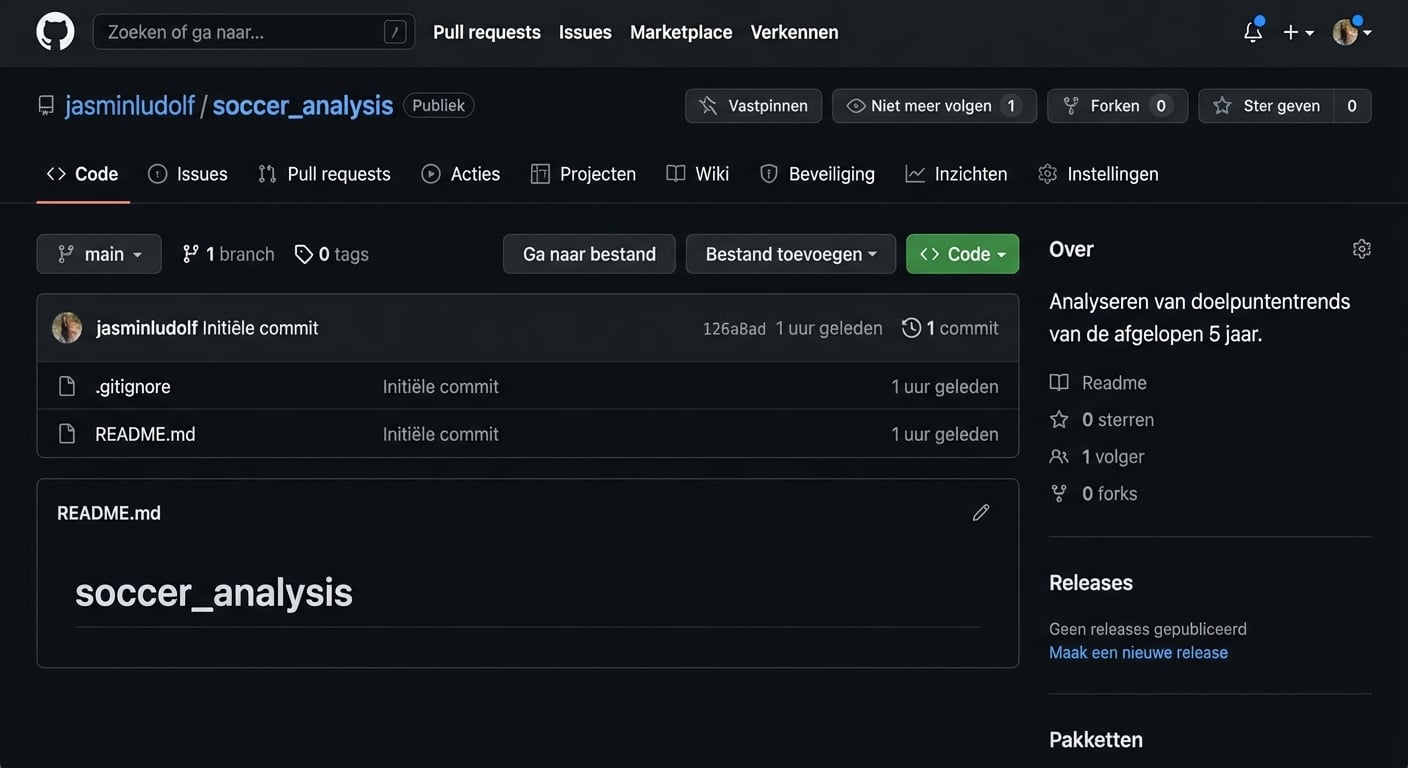Click the pencil icon to edit README
1408x768 pixels.
pos(980,513)
